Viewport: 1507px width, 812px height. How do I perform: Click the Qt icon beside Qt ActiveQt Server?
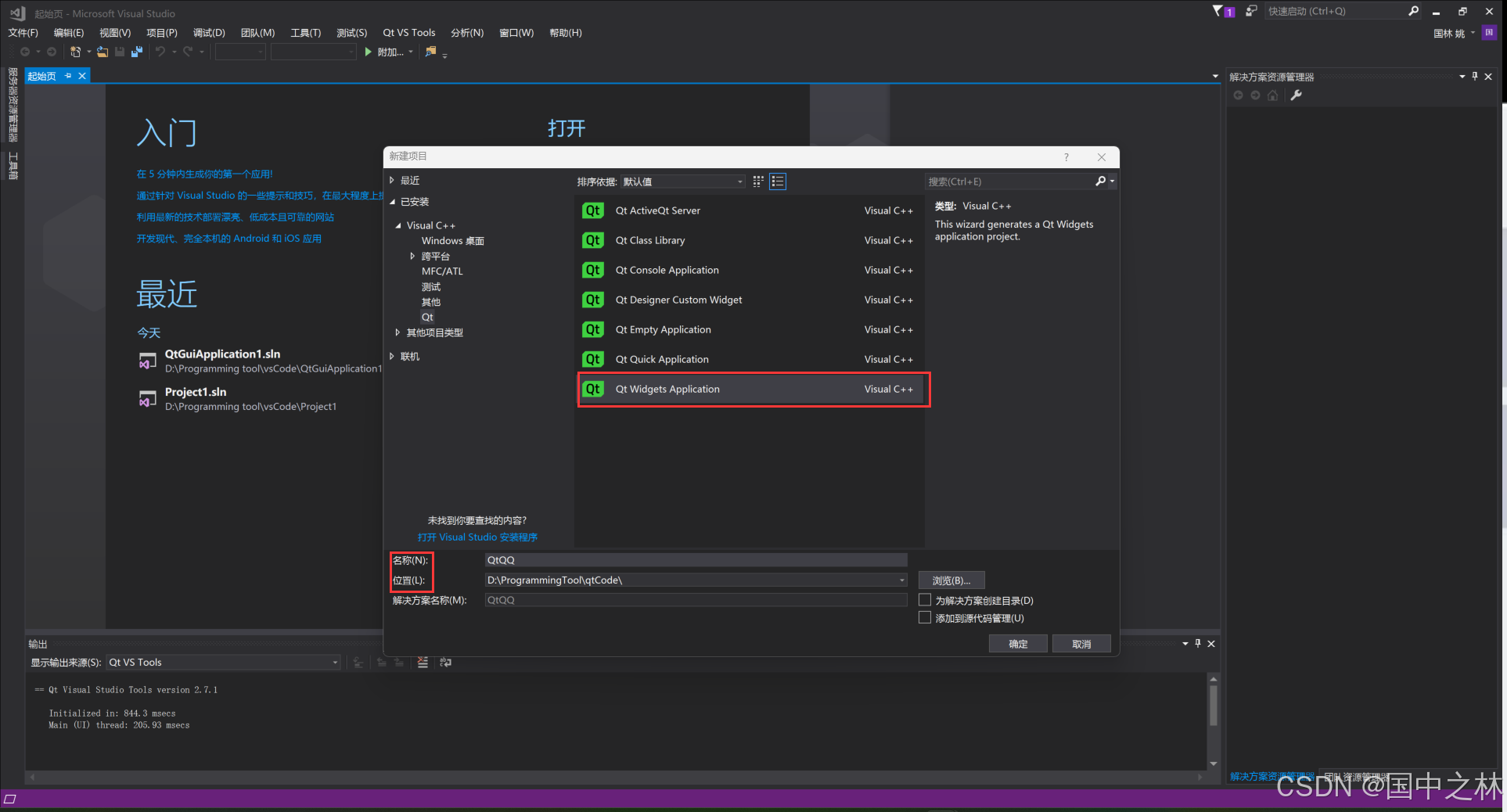pyautogui.click(x=593, y=210)
